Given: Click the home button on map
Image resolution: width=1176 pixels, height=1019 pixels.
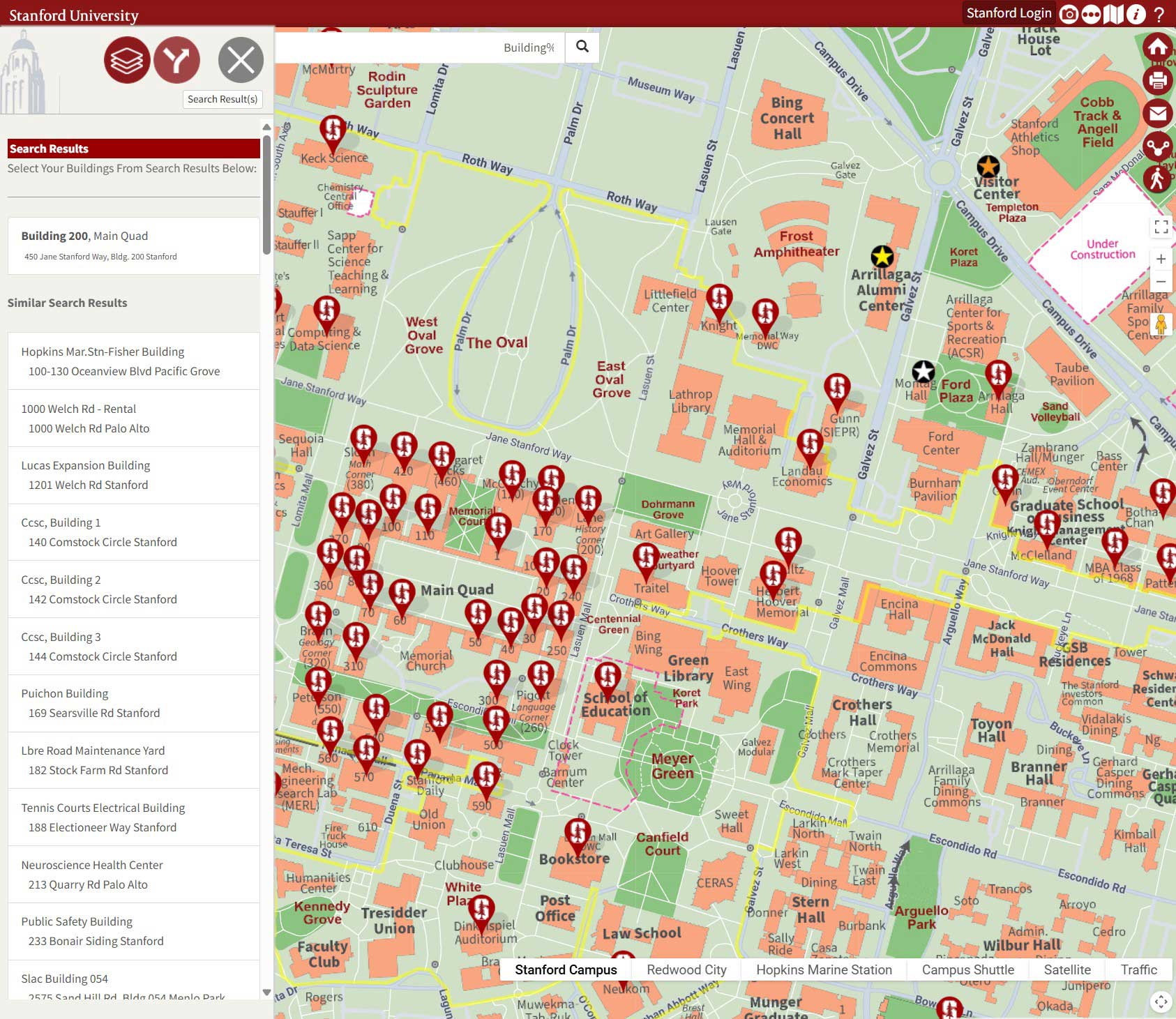Looking at the screenshot, I should click(1158, 47).
